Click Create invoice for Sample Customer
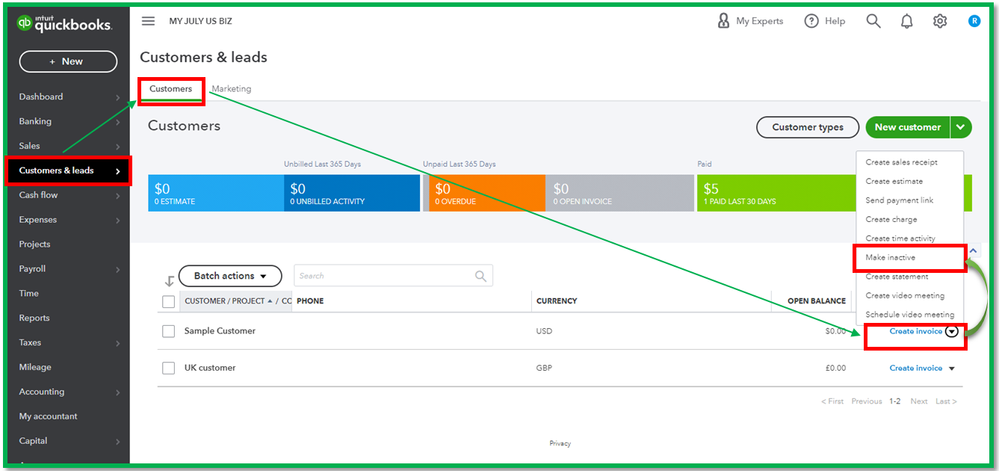Screen dimensions: 999x471 916,331
